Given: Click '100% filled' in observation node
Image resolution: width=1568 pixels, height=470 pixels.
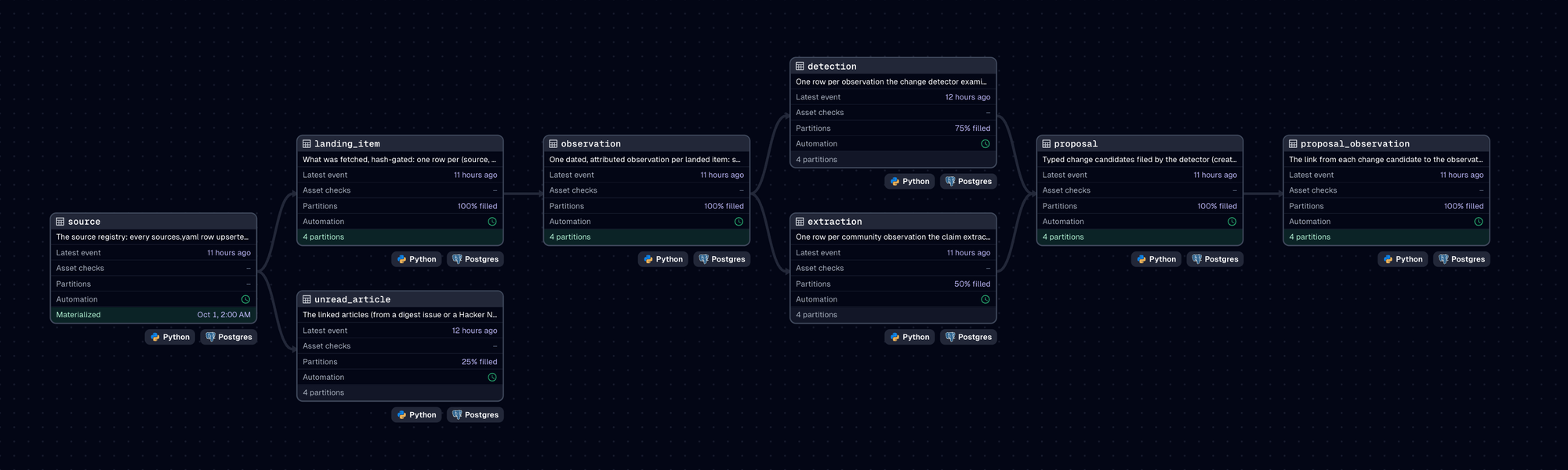Looking at the screenshot, I should pyautogui.click(x=724, y=206).
